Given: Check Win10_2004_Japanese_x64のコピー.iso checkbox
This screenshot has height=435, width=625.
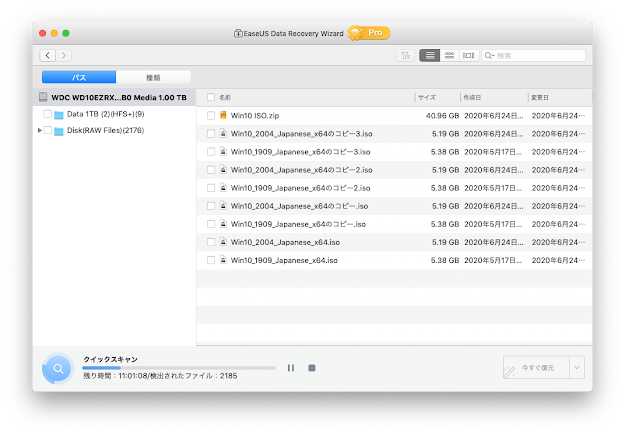Looking at the screenshot, I should click(x=211, y=206).
